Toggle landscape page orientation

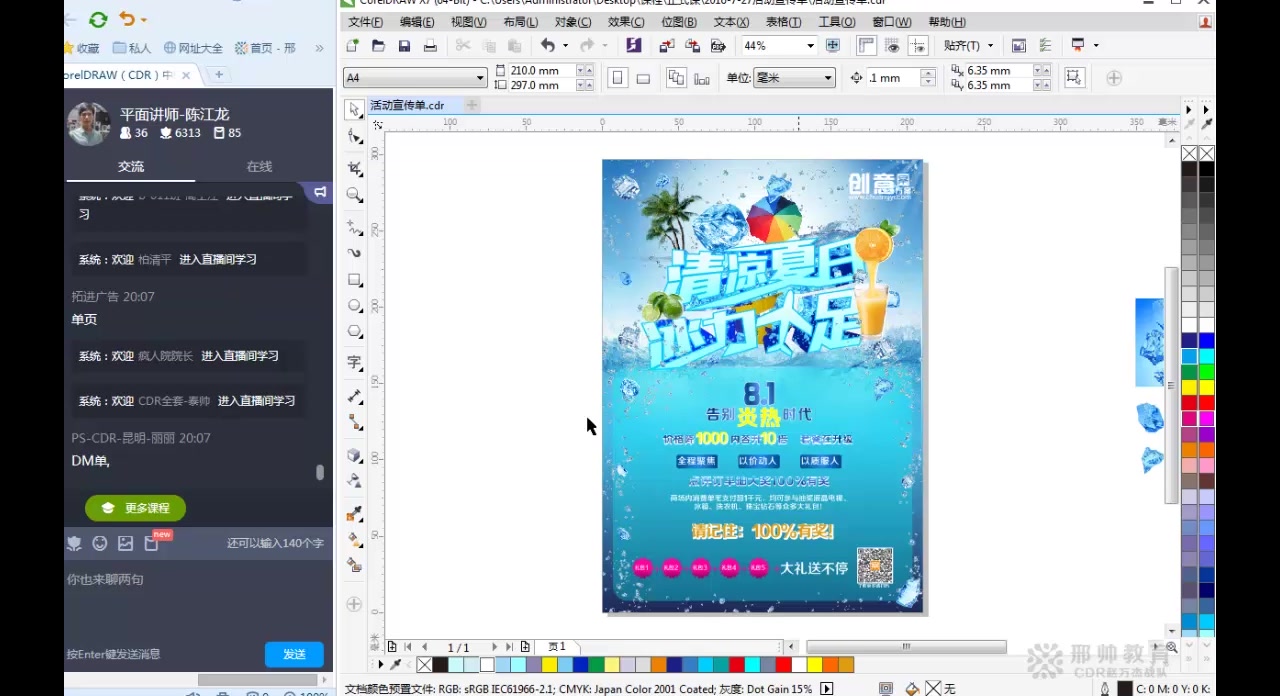(643, 78)
